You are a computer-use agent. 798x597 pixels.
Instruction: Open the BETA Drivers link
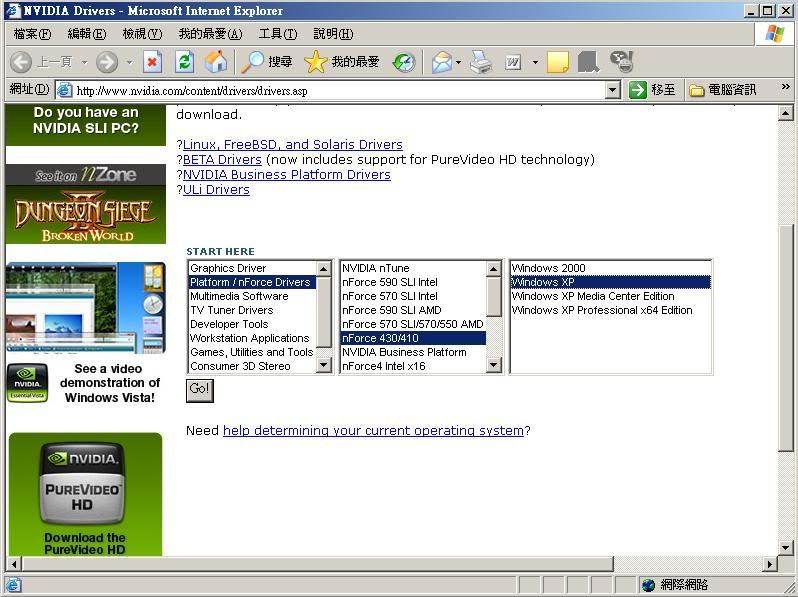pos(222,160)
